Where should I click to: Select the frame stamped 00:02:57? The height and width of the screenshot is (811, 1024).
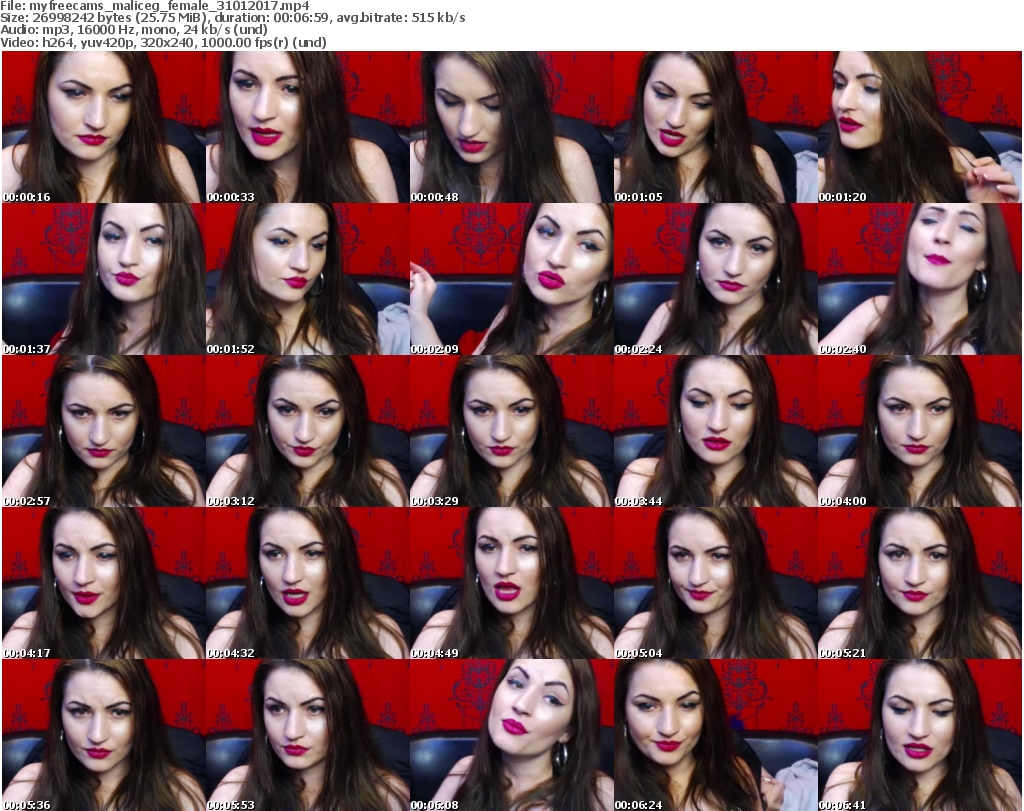(x=102, y=431)
